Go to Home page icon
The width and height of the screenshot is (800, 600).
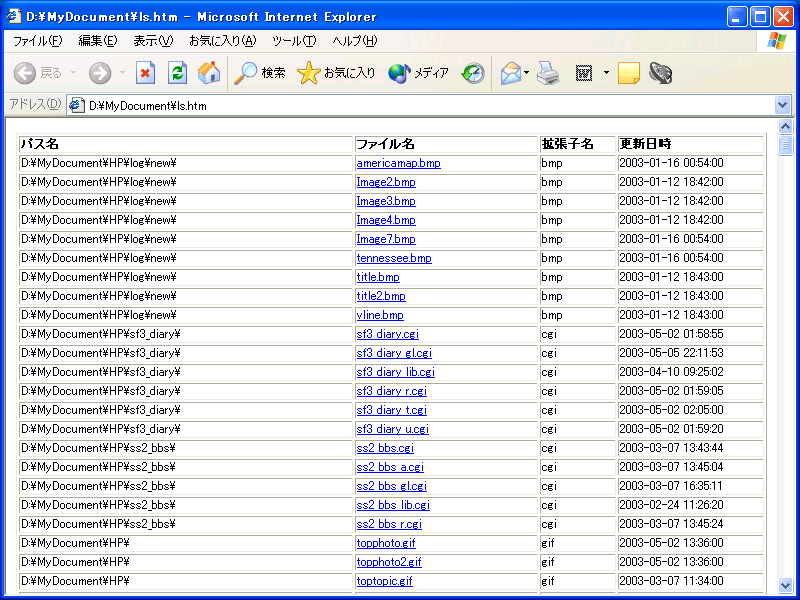pyautogui.click(x=209, y=73)
